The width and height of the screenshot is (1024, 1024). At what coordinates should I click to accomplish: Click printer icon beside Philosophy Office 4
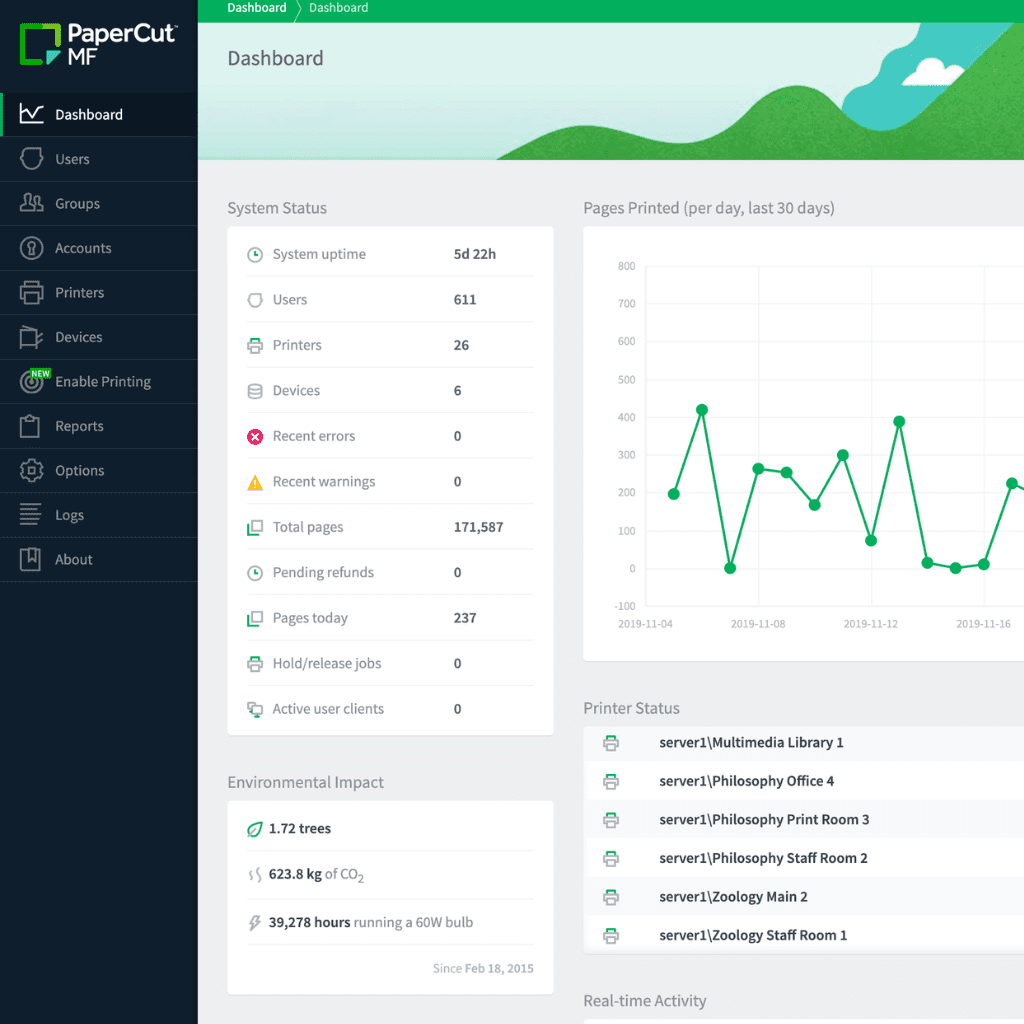pos(611,781)
